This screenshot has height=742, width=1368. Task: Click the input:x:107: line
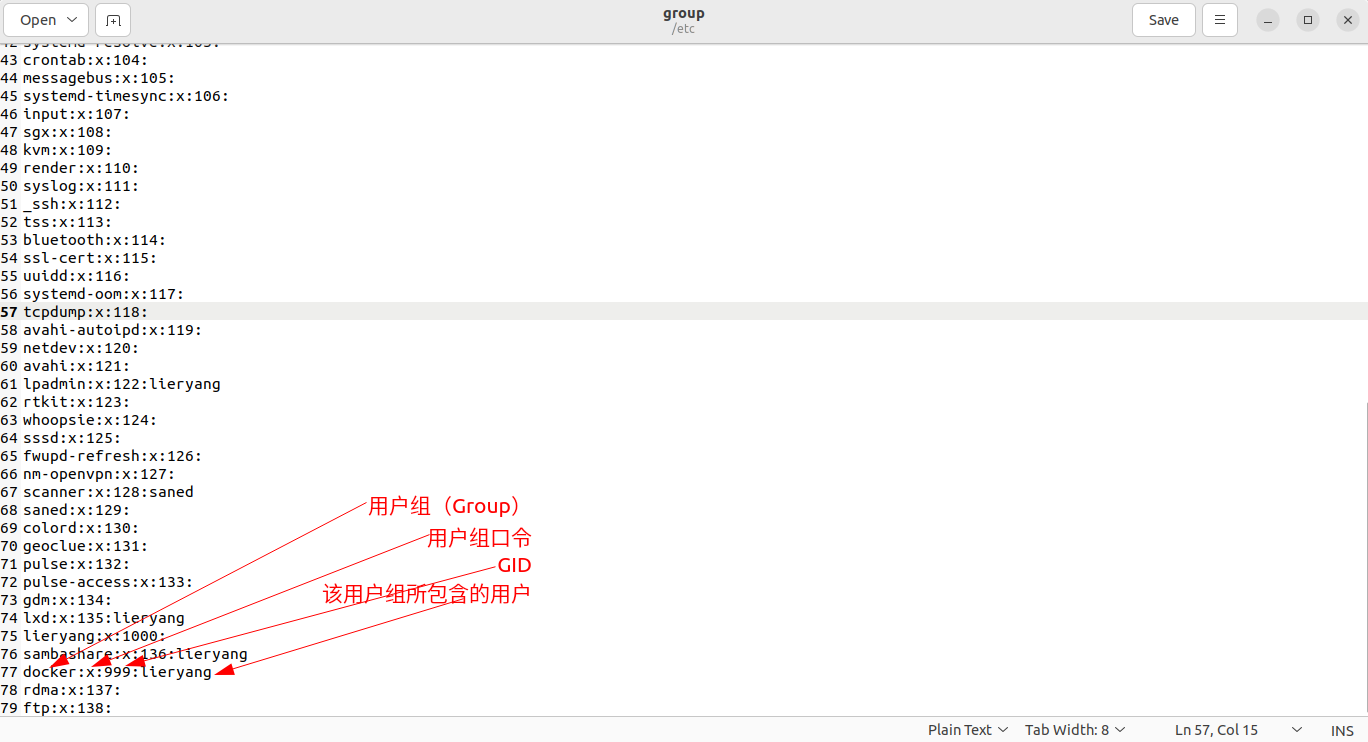[x=76, y=114]
